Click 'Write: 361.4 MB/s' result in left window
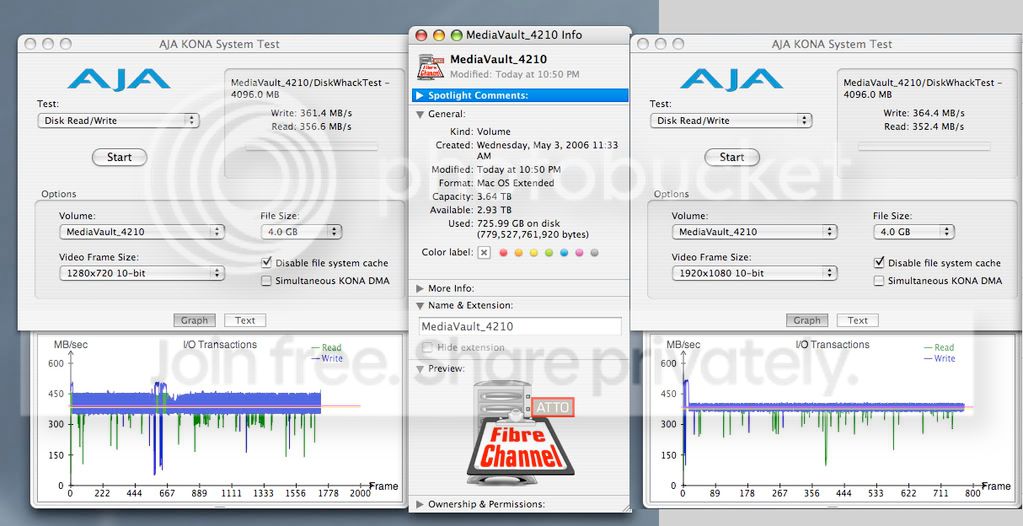Screen dimensions: 1023x526 [311, 113]
